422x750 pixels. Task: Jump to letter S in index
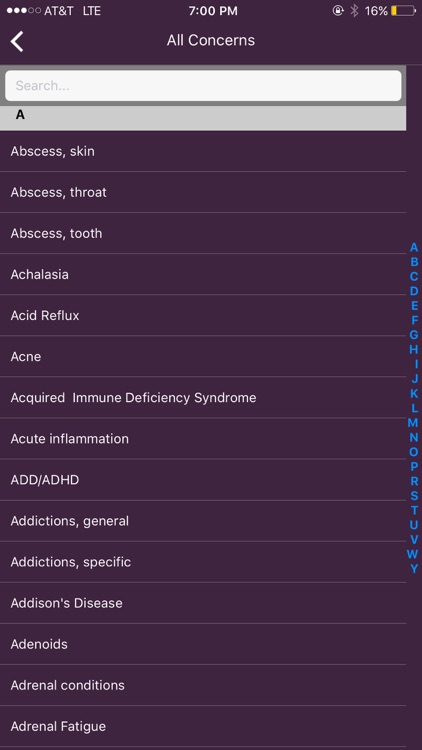coord(414,496)
